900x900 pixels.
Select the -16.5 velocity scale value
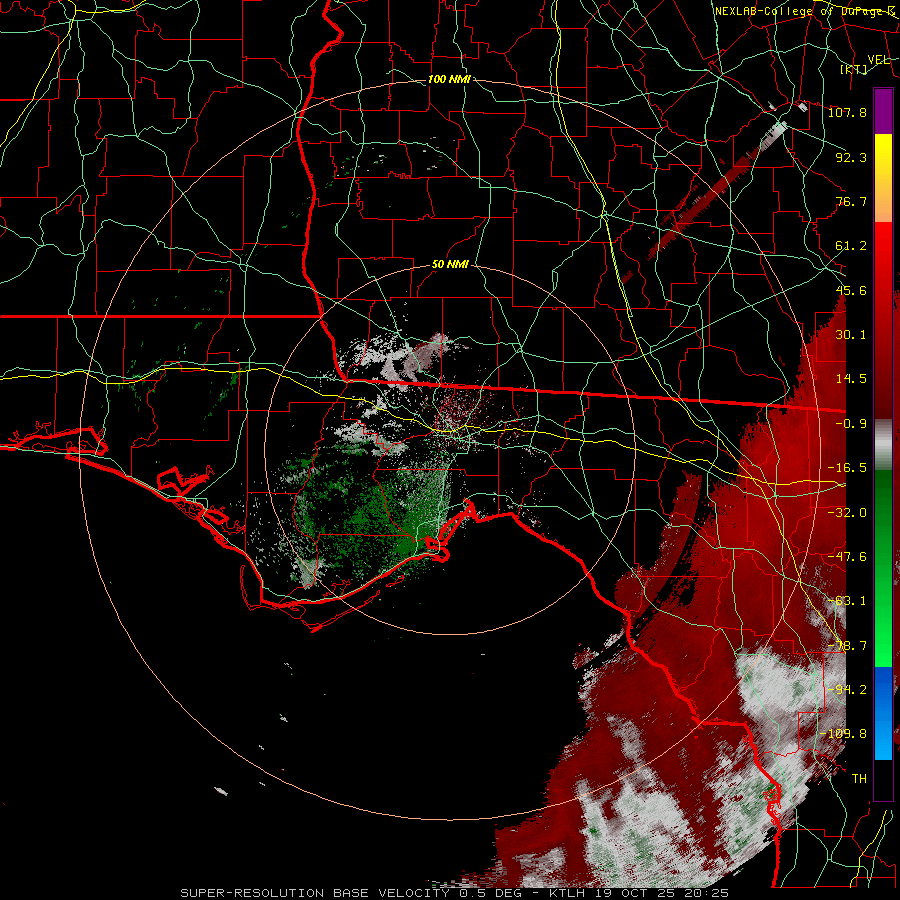tap(847, 468)
